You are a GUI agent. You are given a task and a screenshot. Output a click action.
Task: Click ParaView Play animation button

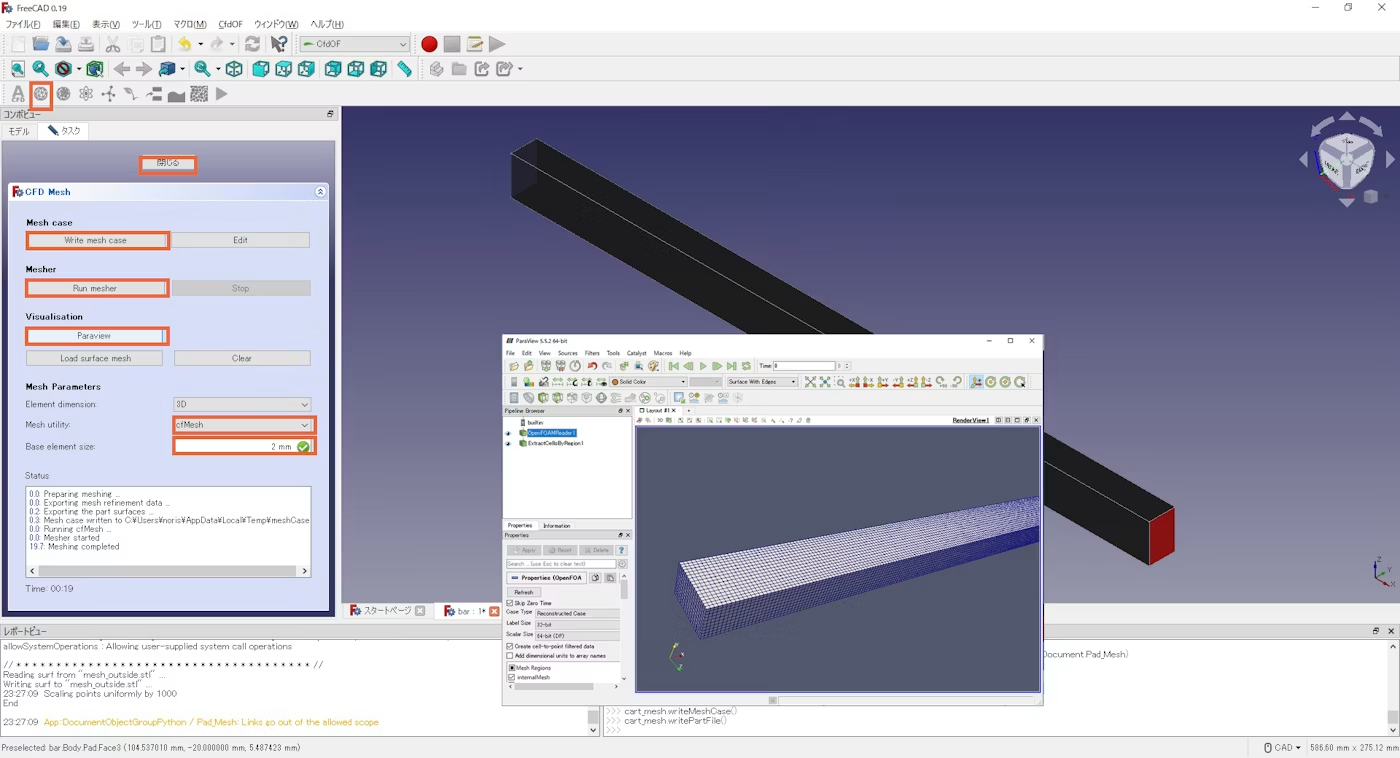pos(703,366)
